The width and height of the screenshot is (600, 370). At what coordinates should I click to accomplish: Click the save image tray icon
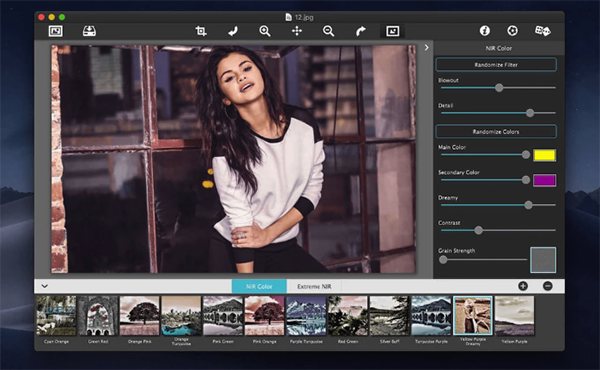[90, 31]
